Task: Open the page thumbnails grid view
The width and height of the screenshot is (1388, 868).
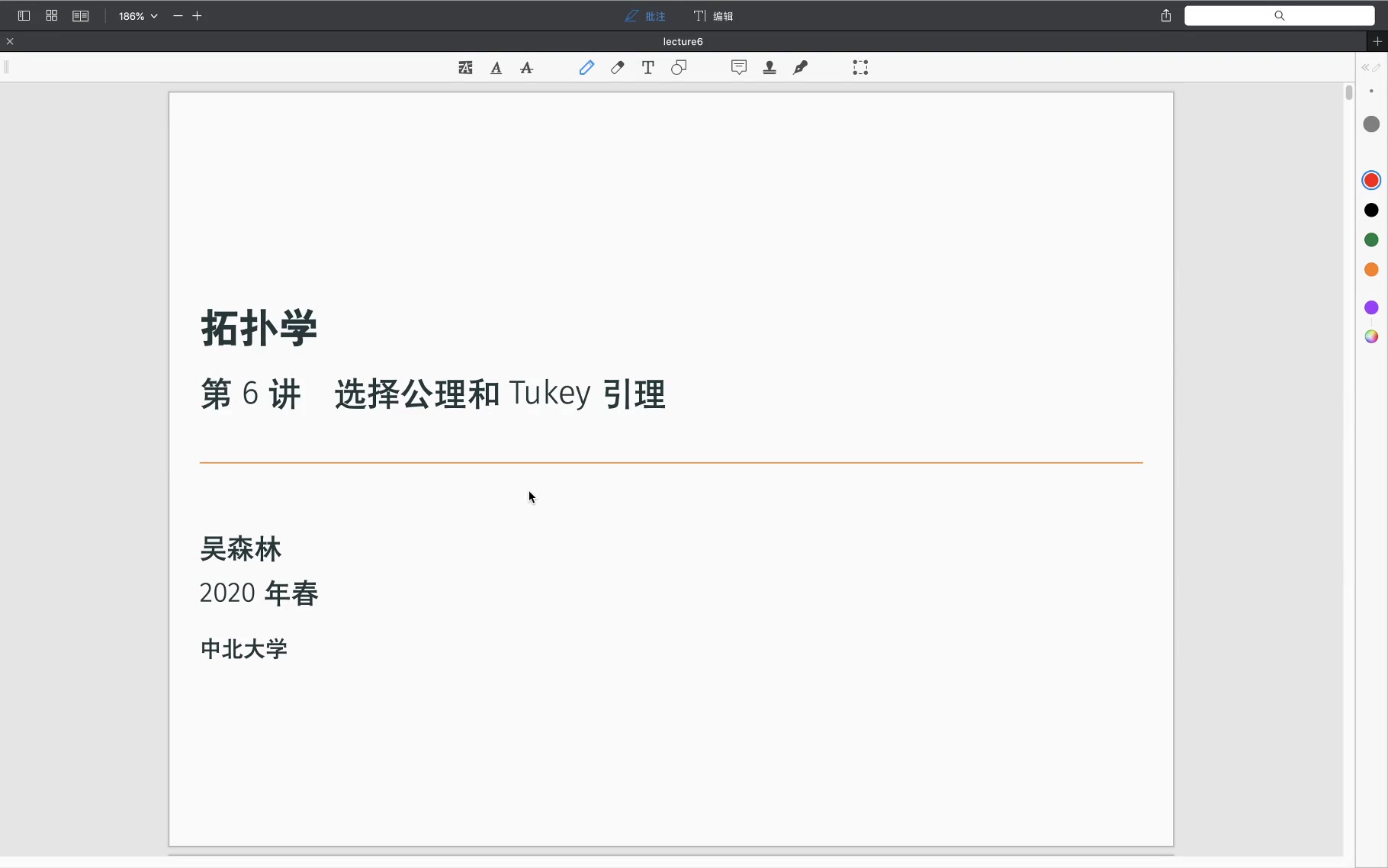Action: click(52, 15)
